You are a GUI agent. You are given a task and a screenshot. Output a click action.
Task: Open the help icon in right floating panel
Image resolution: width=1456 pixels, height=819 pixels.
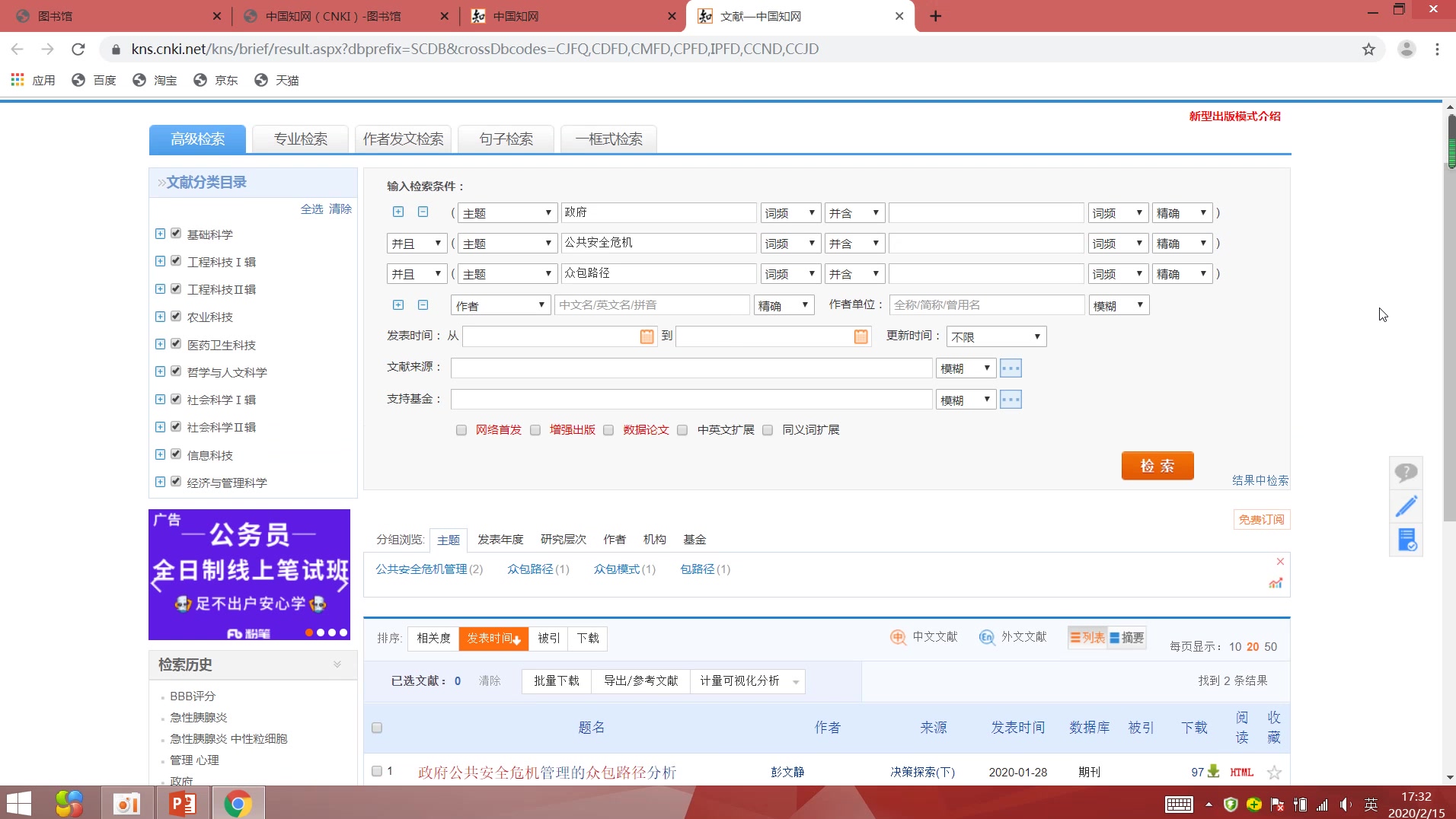pyautogui.click(x=1406, y=472)
